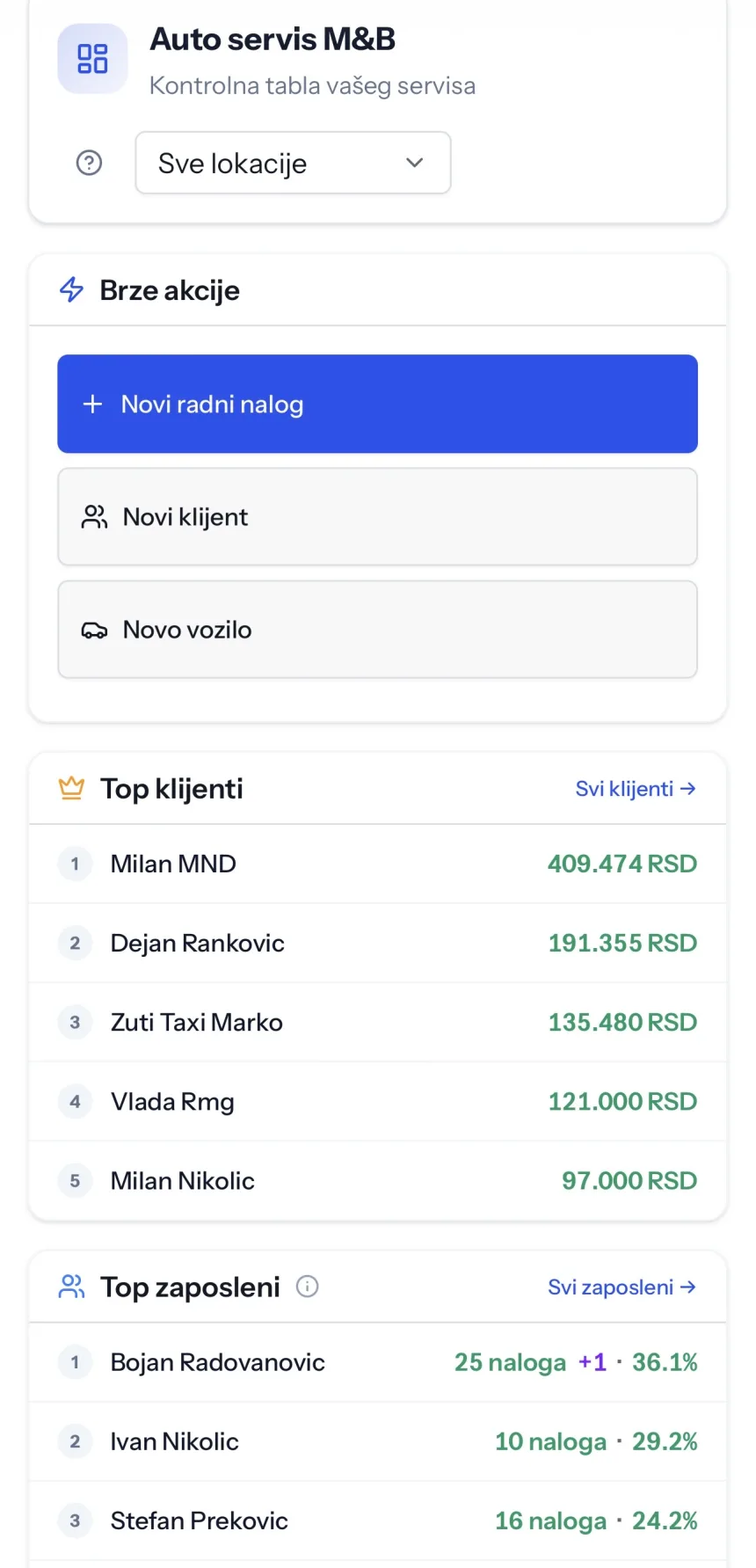The image size is (756, 1568).
Task: Select employee Bojan Radovanovic
Action: coord(218,1362)
